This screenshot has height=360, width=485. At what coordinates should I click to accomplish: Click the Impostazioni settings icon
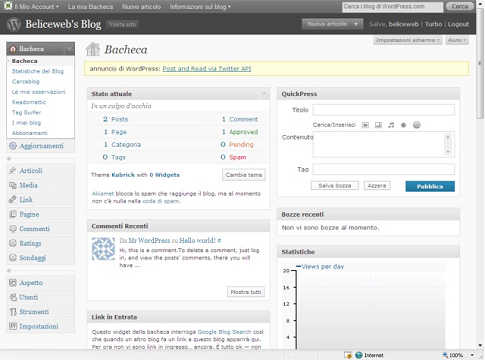[x=13, y=326]
